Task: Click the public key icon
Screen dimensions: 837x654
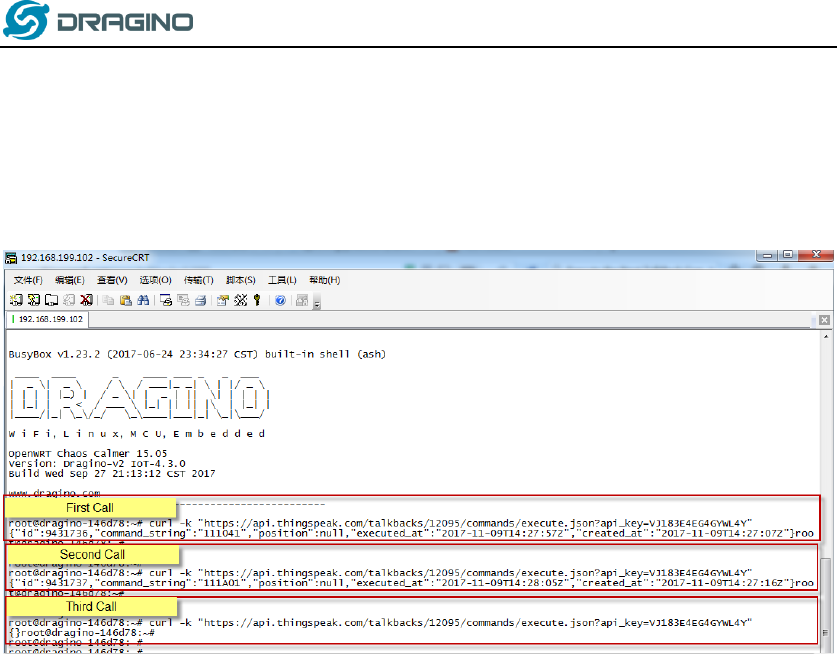Action: (x=257, y=300)
